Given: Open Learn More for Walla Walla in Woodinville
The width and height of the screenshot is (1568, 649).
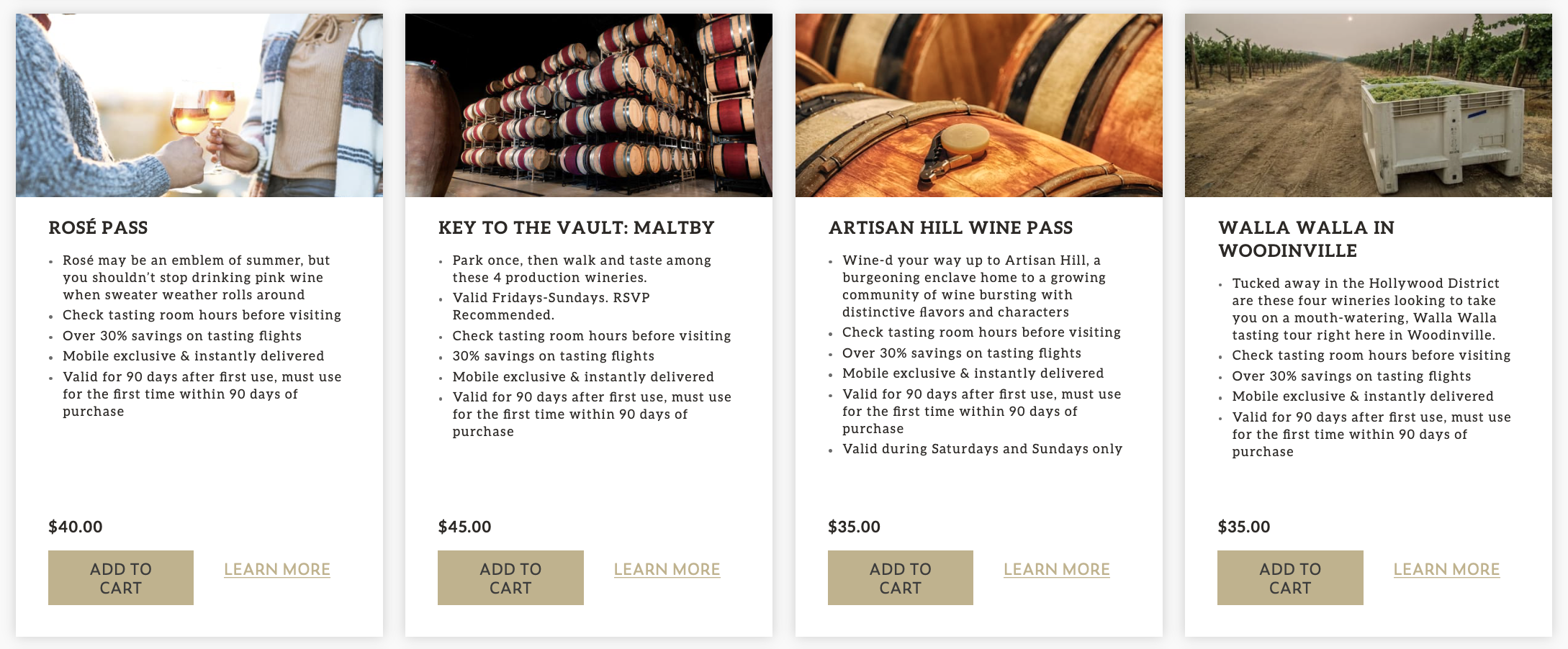Looking at the screenshot, I should pyautogui.click(x=1446, y=569).
